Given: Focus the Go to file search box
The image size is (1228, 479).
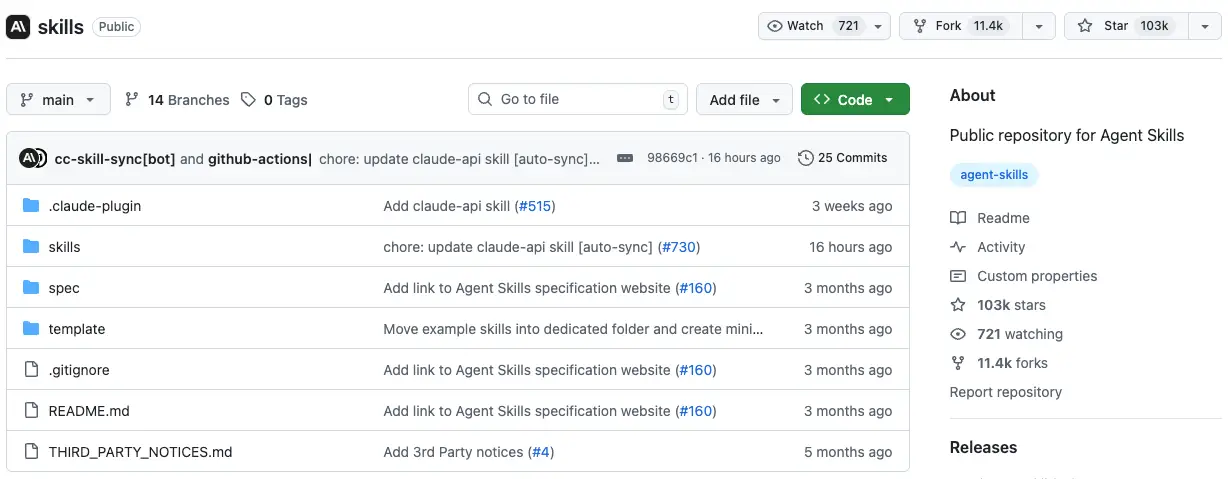Looking at the screenshot, I should point(570,100).
